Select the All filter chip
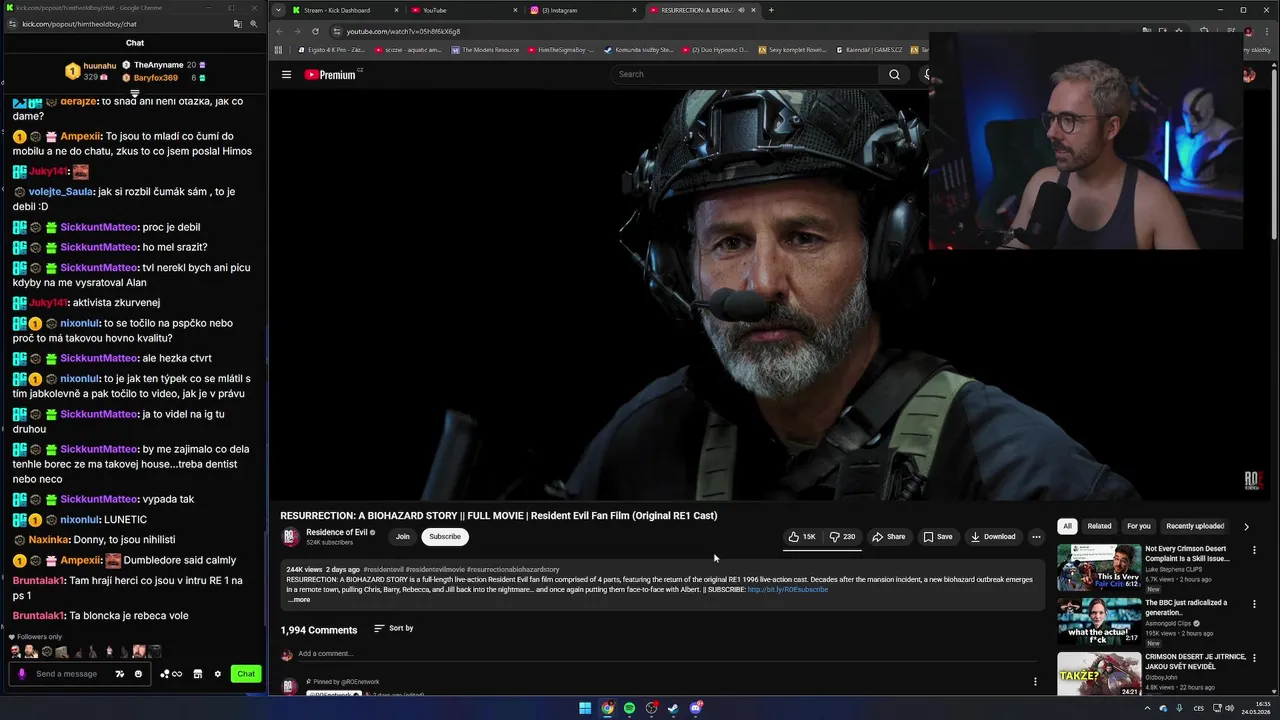Image resolution: width=1280 pixels, height=720 pixels. click(x=1067, y=526)
